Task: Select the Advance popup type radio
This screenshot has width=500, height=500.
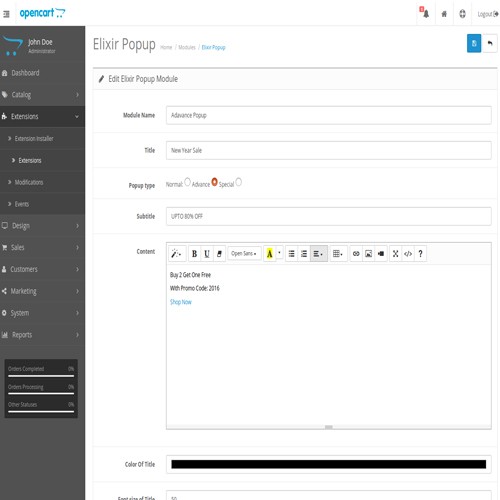Action: [x=214, y=182]
